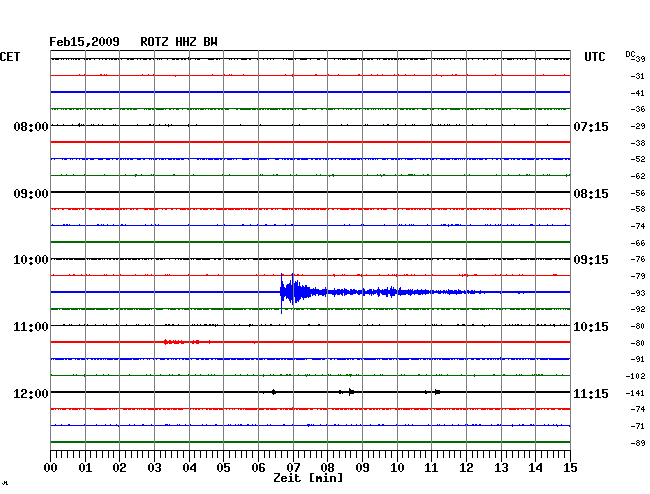Click the DC offset value -93

(638, 293)
